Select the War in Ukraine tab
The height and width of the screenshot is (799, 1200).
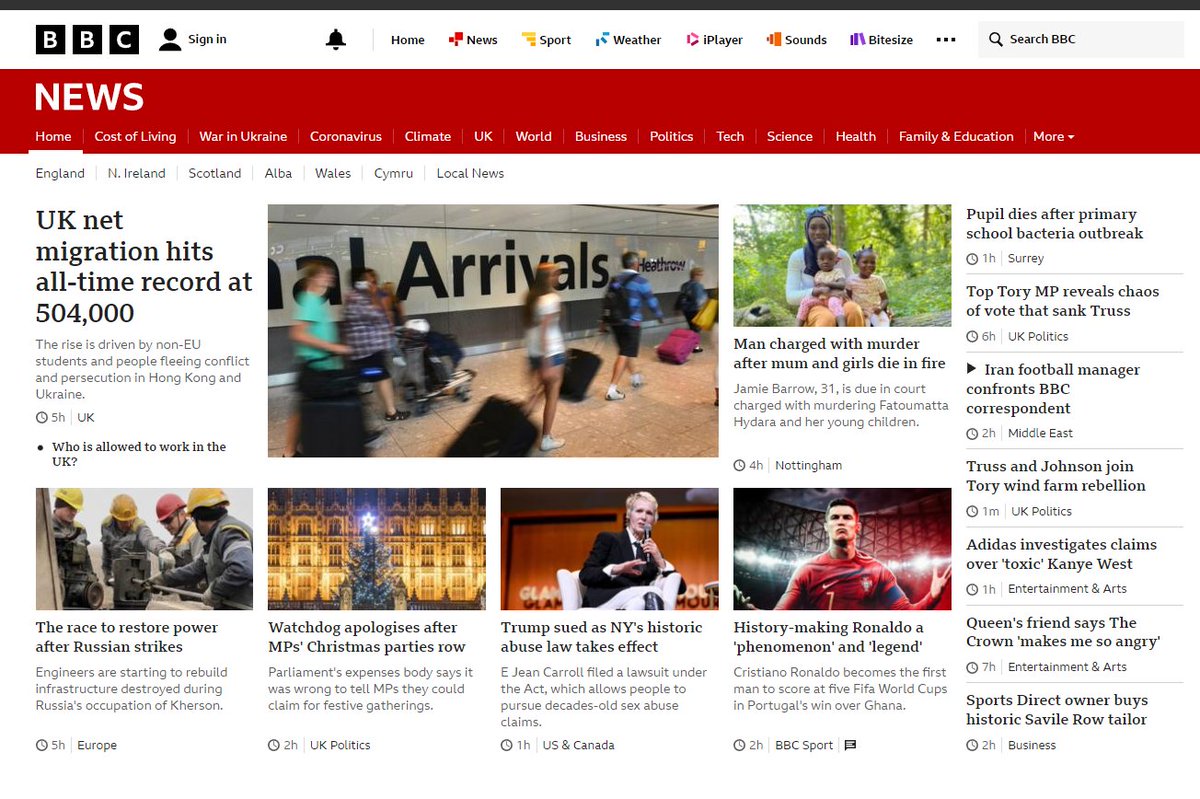243,136
